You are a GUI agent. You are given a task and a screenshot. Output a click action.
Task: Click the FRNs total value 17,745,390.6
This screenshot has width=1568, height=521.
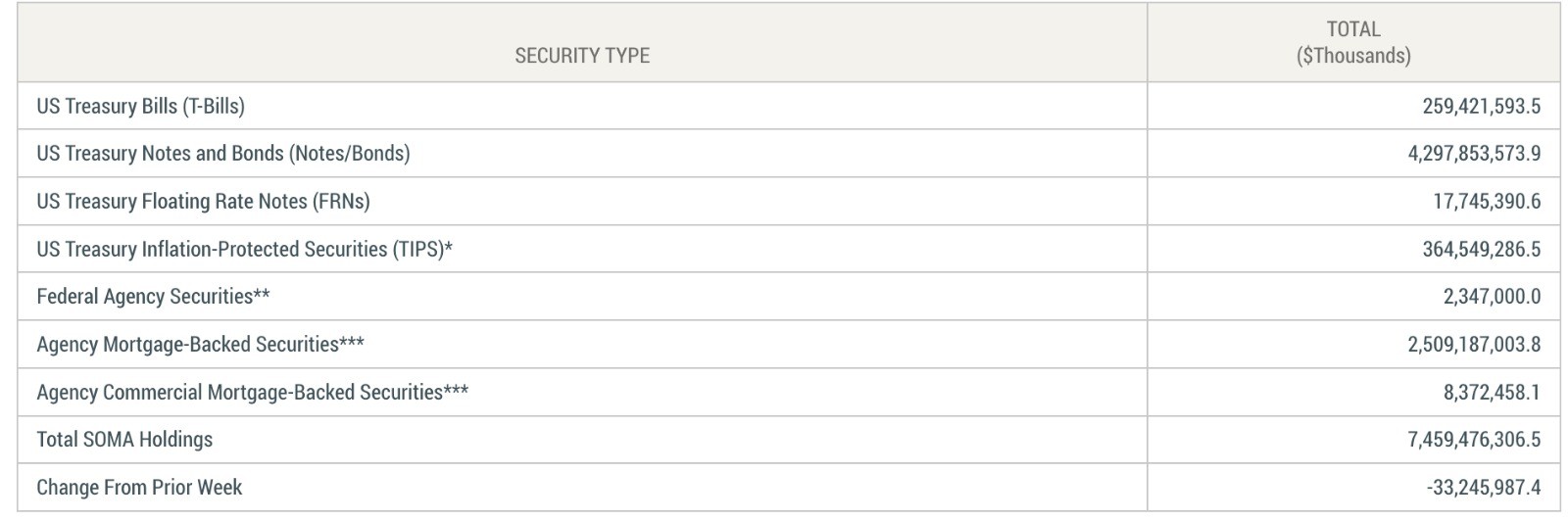1487,202
